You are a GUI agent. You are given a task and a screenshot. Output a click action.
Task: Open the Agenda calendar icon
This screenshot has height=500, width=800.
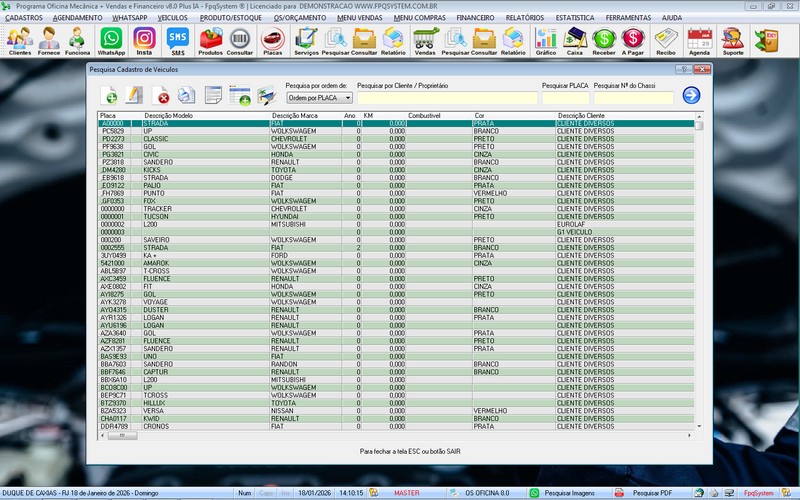coord(699,40)
